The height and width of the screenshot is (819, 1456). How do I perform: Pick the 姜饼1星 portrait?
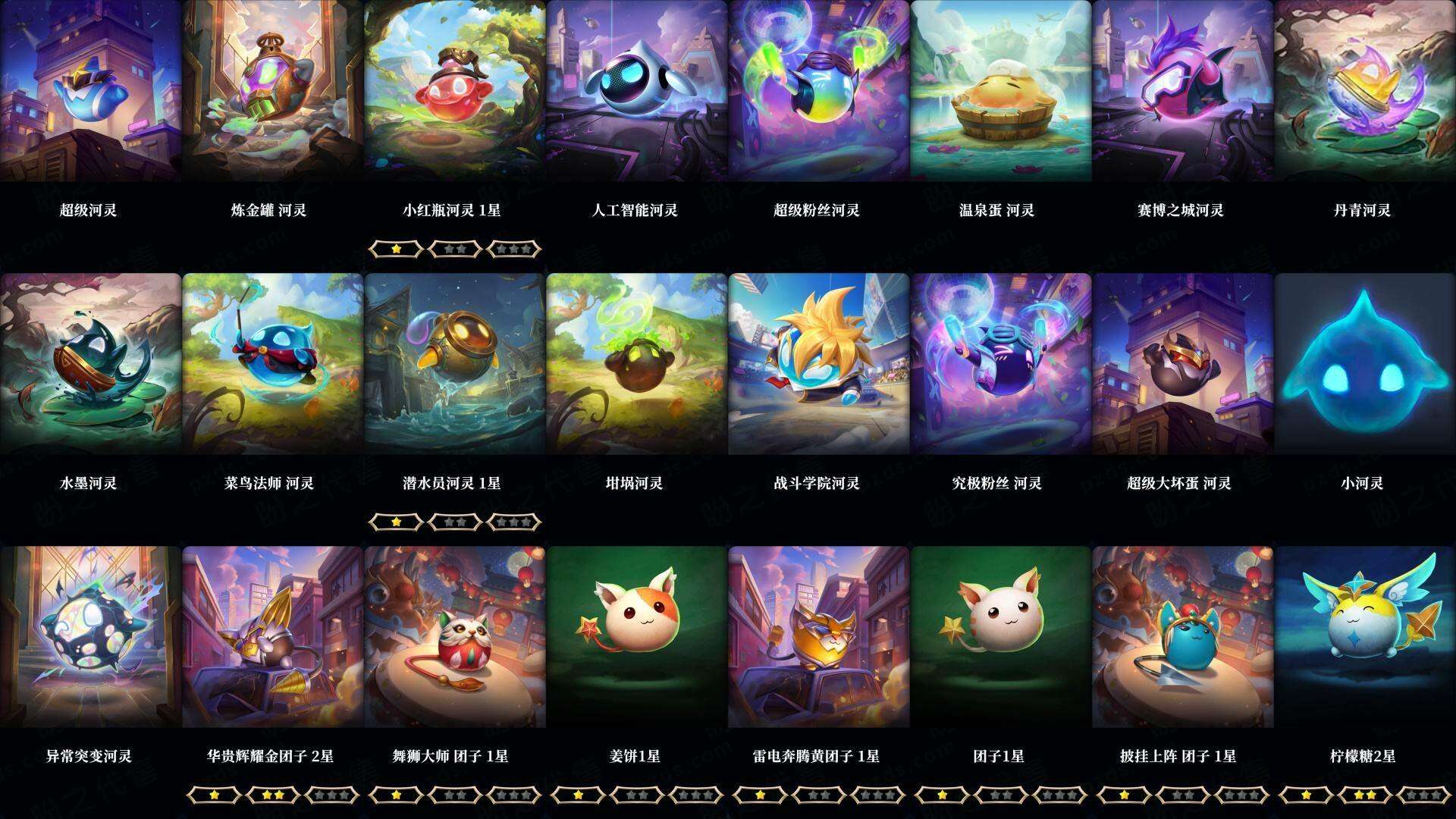[x=636, y=637]
